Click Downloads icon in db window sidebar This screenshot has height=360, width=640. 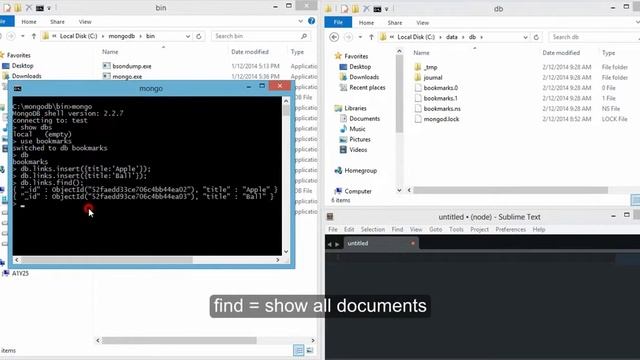pyautogui.click(x=343, y=77)
